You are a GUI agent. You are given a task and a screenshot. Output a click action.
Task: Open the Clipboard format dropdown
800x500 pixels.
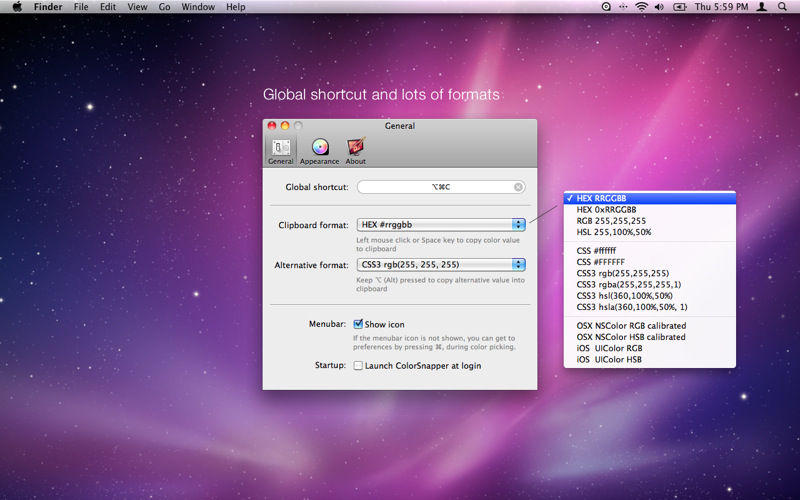pos(441,224)
